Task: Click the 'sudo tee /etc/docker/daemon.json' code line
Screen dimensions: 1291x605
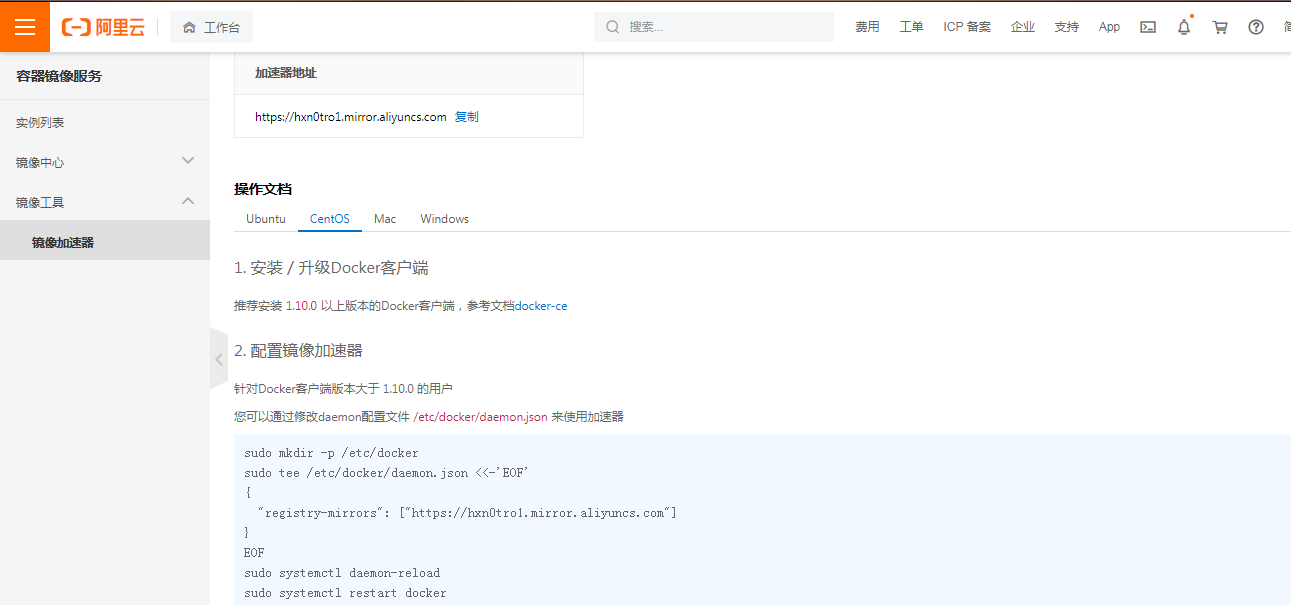Action: 386,473
